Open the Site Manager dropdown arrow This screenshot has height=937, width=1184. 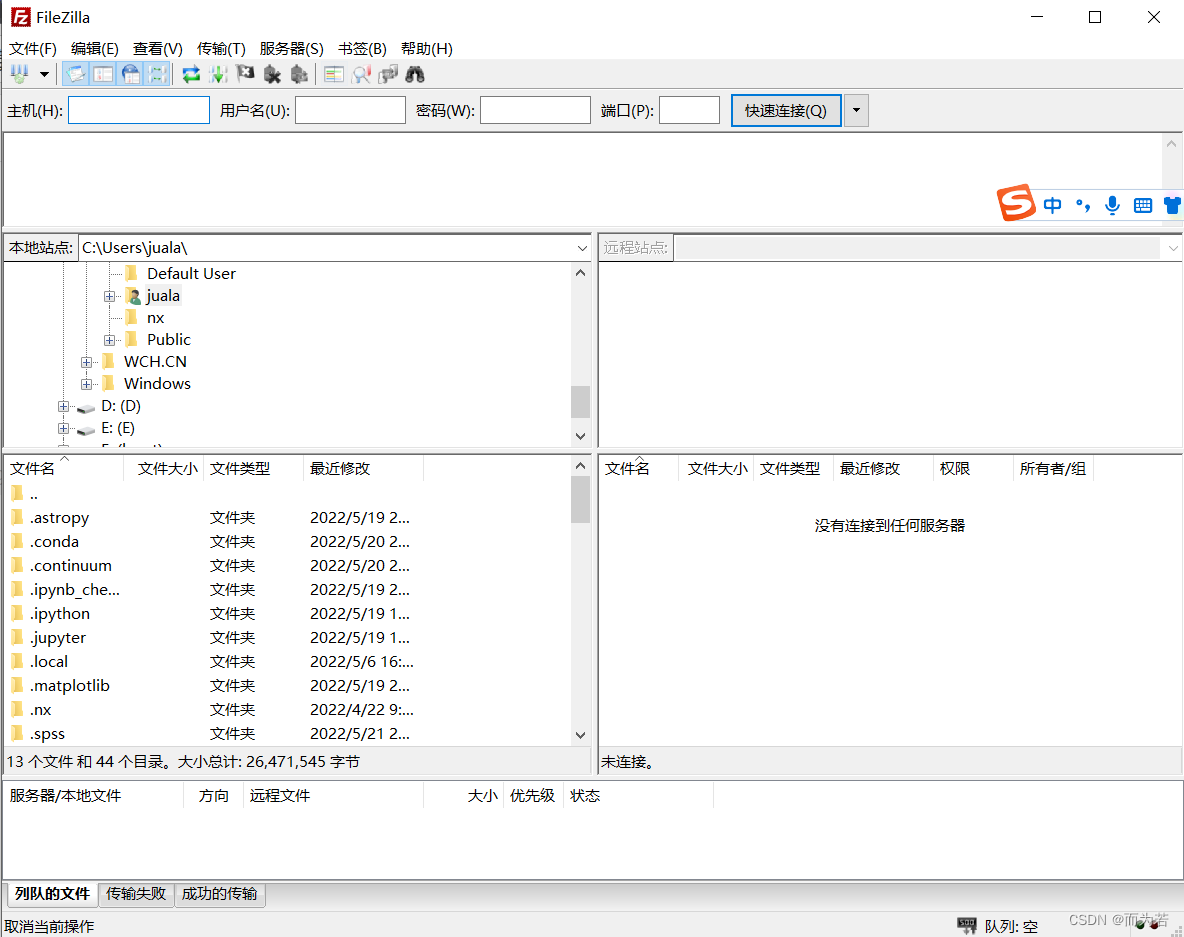(45, 74)
